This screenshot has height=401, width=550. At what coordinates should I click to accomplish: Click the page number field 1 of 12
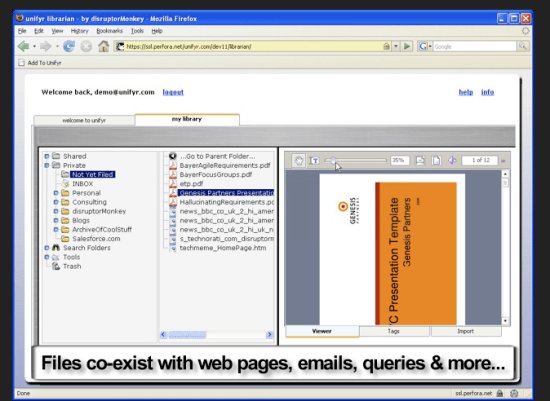tap(480, 160)
